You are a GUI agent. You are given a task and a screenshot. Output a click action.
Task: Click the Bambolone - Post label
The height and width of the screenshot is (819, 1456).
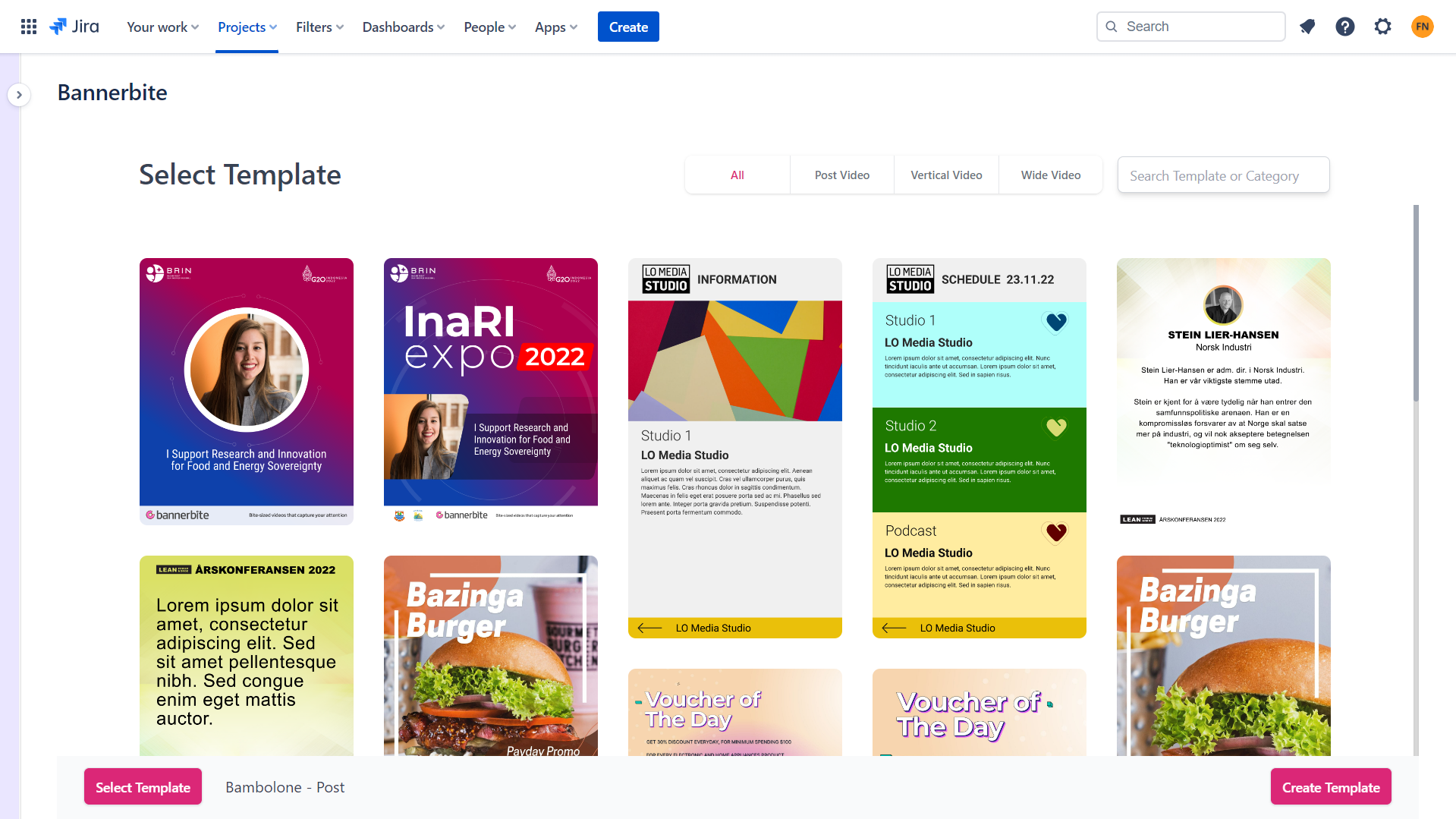(x=285, y=787)
